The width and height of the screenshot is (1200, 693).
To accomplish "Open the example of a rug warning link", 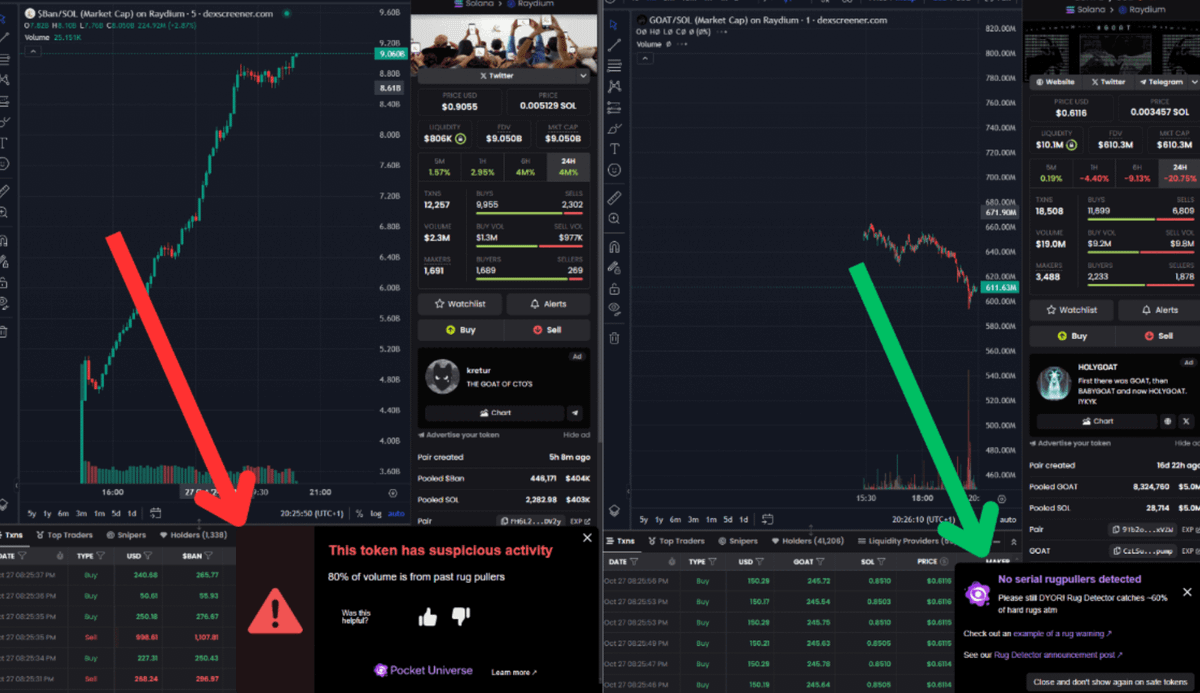I will point(1062,633).
